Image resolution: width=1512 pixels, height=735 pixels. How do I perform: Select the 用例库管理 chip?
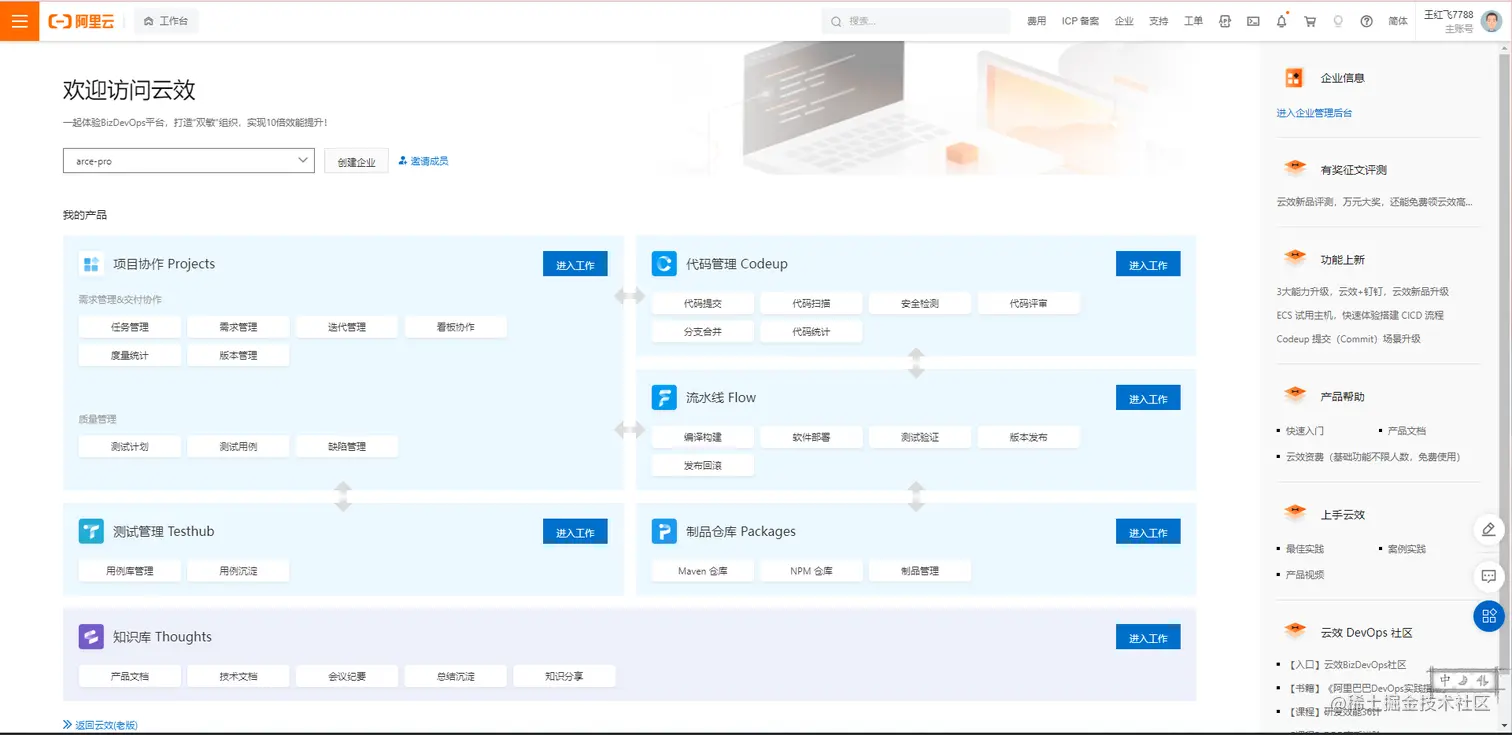click(x=130, y=571)
